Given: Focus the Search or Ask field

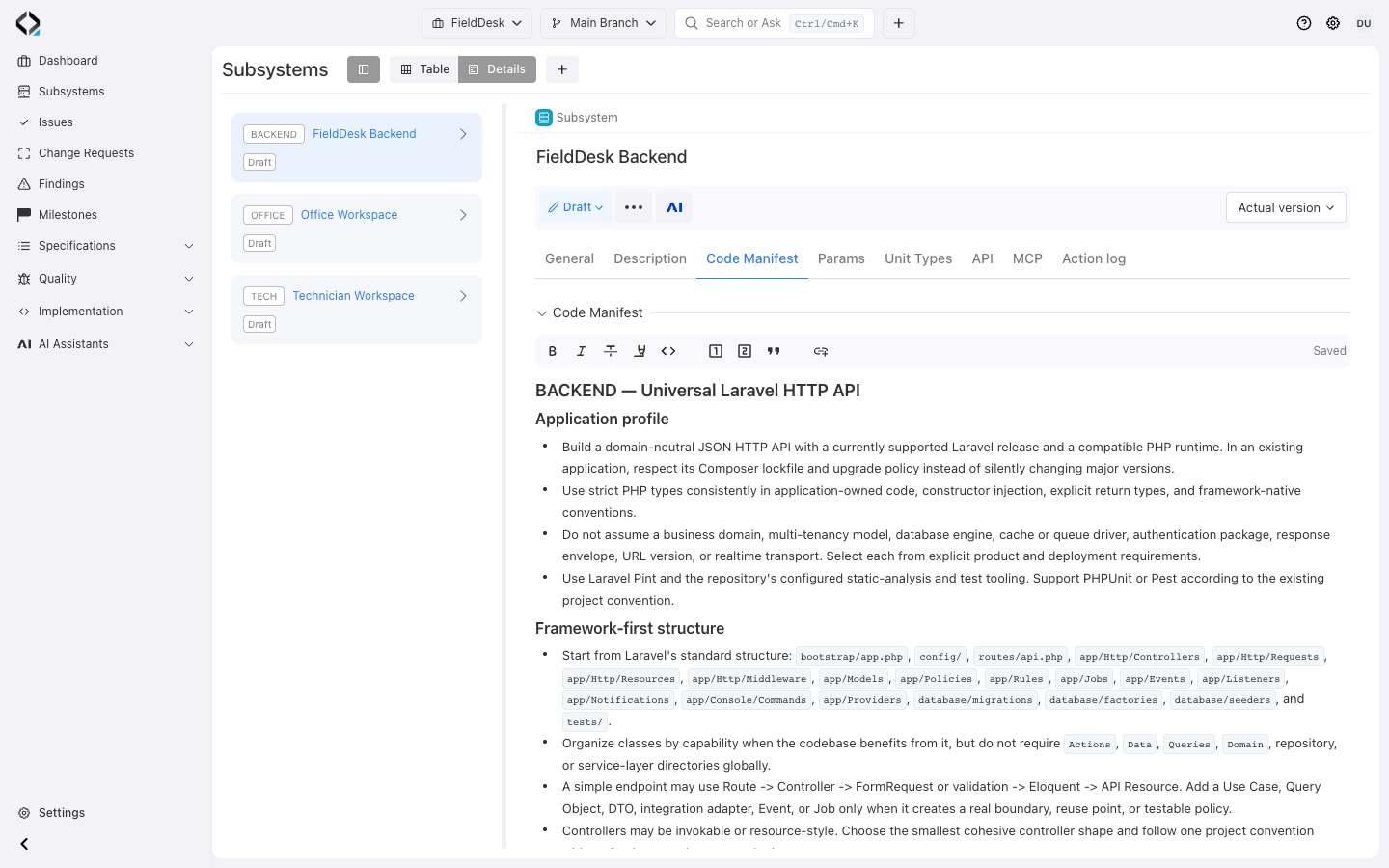Looking at the screenshot, I should pyautogui.click(x=775, y=23).
